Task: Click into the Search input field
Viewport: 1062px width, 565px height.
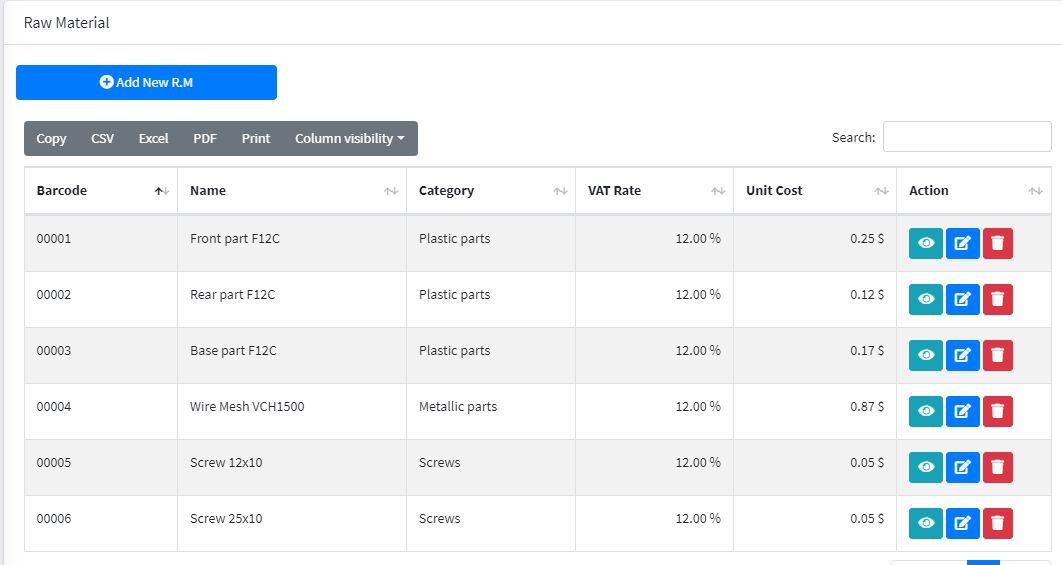Action: 966,137
